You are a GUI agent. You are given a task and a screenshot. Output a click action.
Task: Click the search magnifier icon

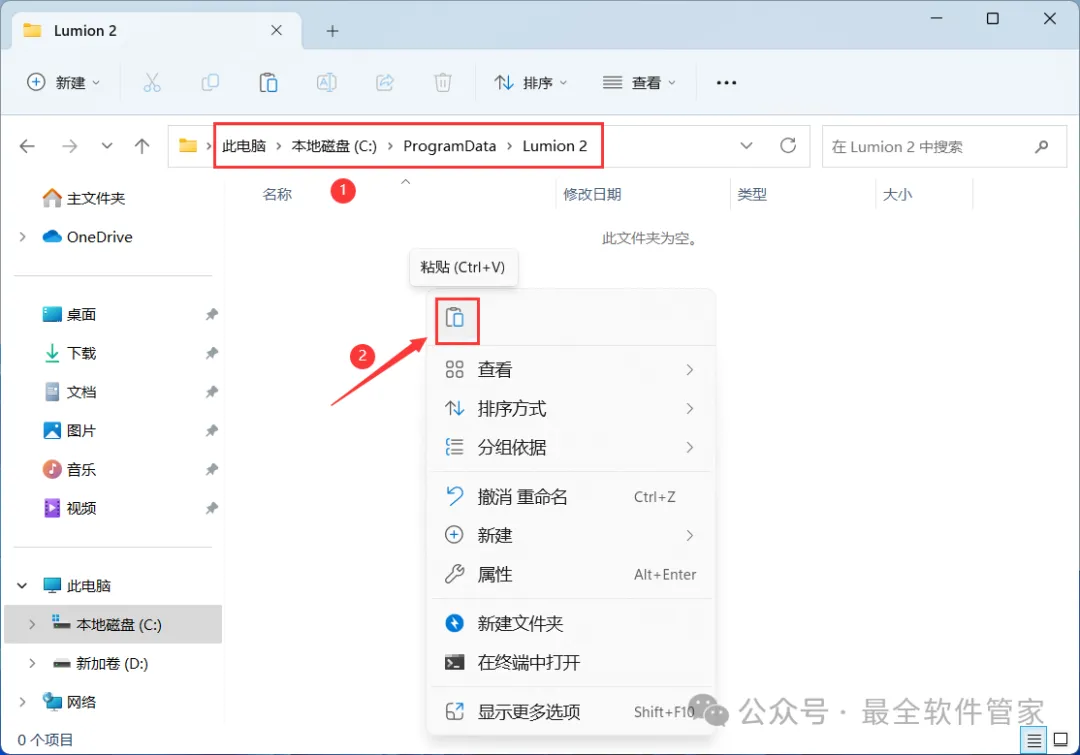(1041, 146)
